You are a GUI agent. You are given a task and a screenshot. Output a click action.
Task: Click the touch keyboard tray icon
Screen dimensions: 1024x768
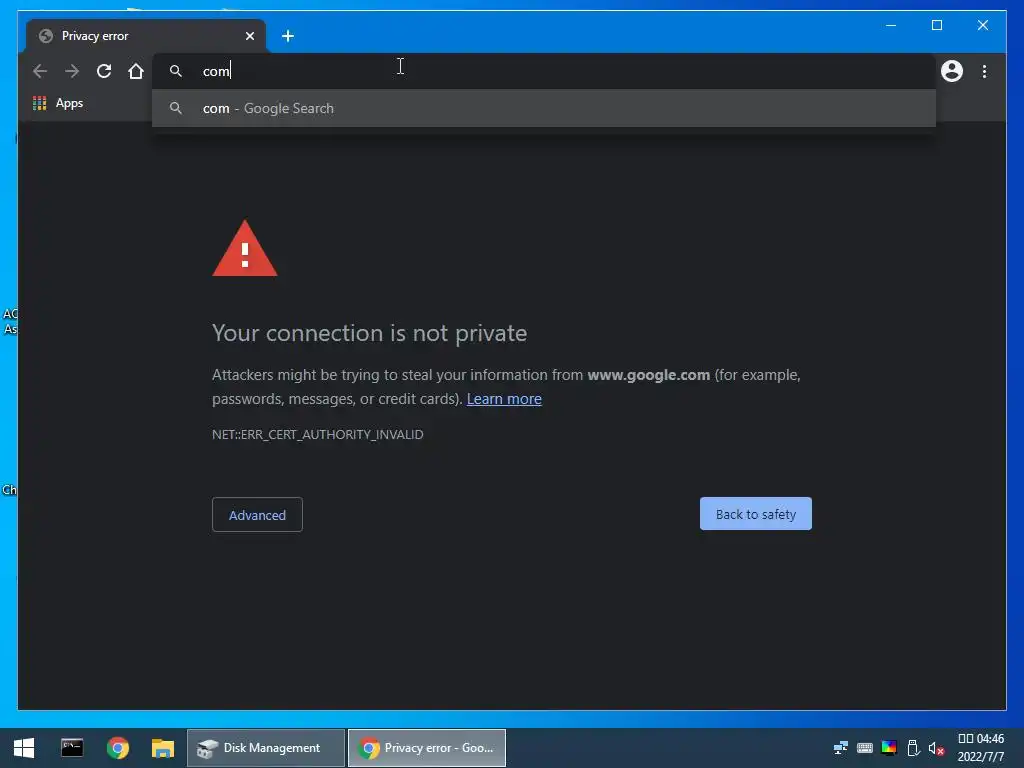[x=865, y=748]
